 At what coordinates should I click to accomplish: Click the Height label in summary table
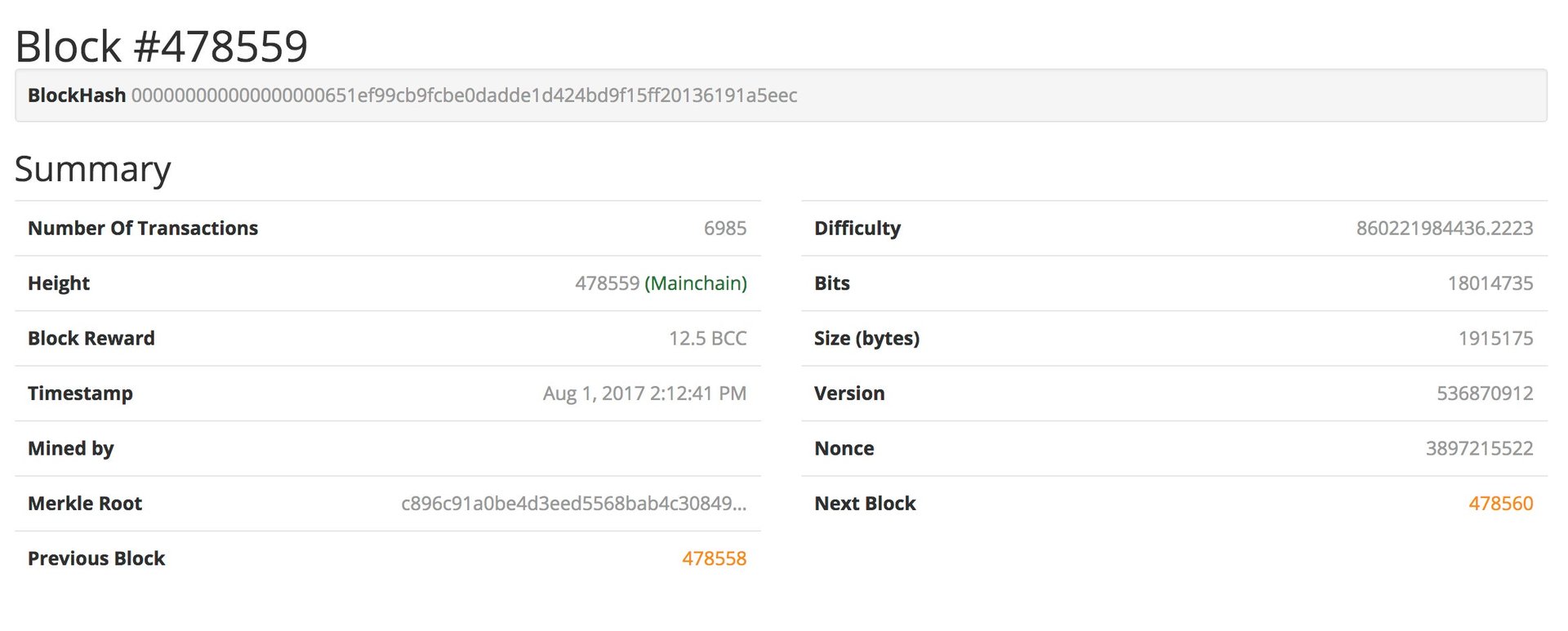pos(59,283)
